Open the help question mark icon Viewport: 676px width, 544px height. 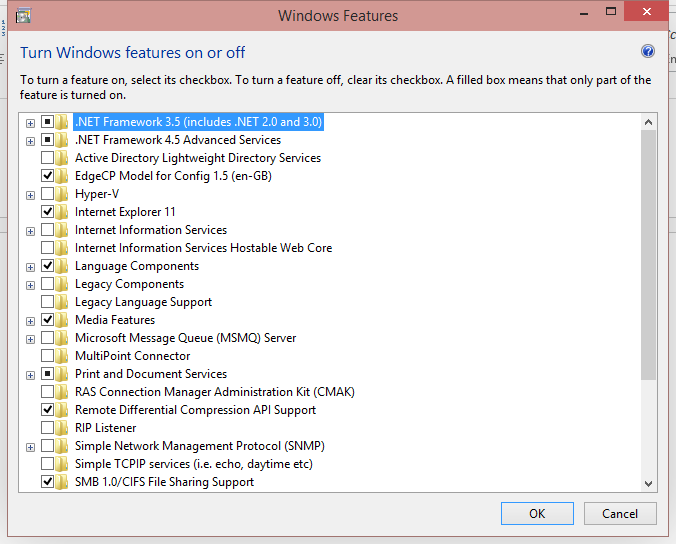648,52
